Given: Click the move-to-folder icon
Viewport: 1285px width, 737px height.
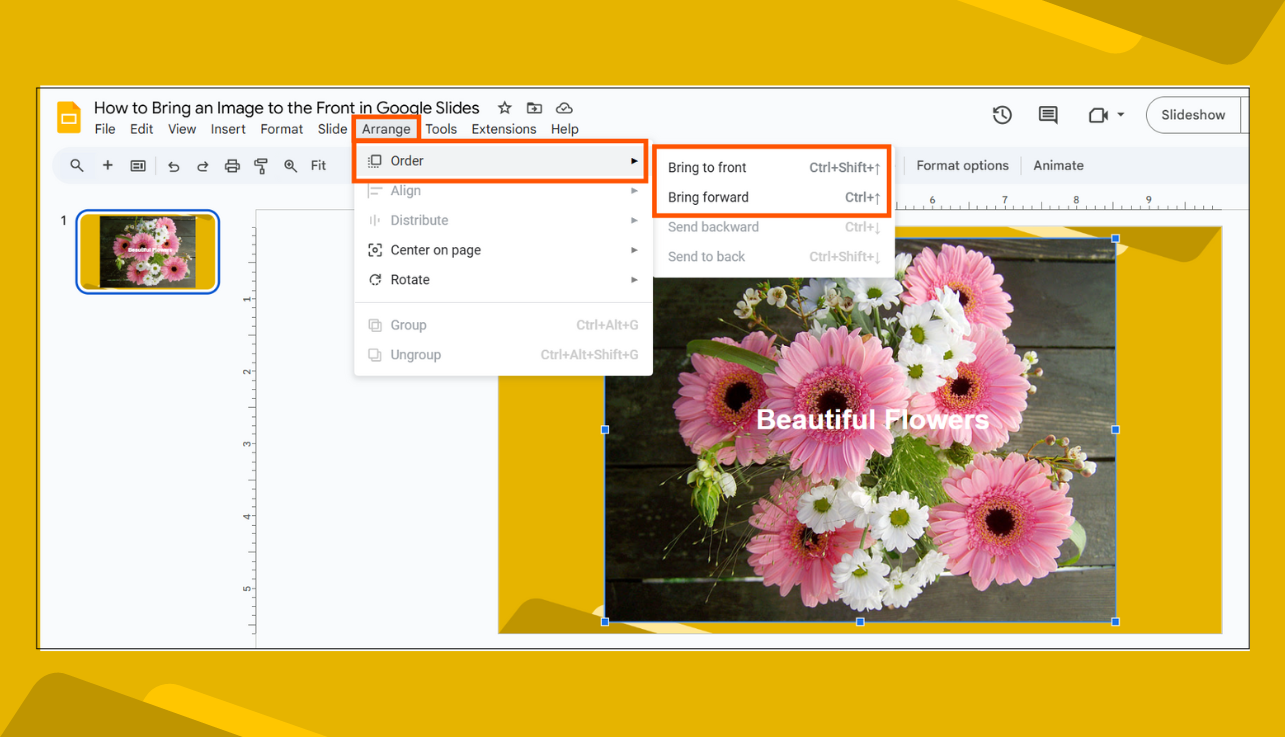Looking at the screenshot, I should 534,107.
